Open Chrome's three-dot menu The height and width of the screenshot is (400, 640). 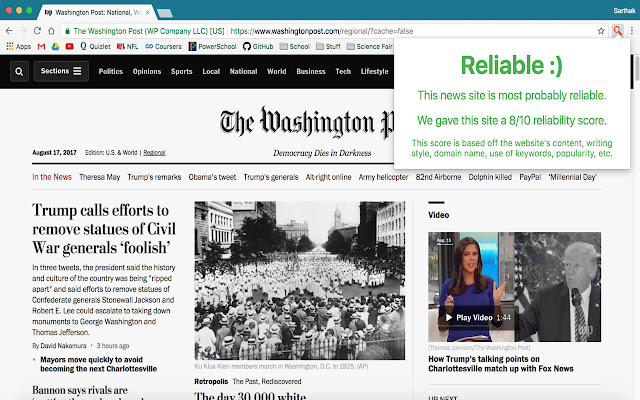point(632,31)
